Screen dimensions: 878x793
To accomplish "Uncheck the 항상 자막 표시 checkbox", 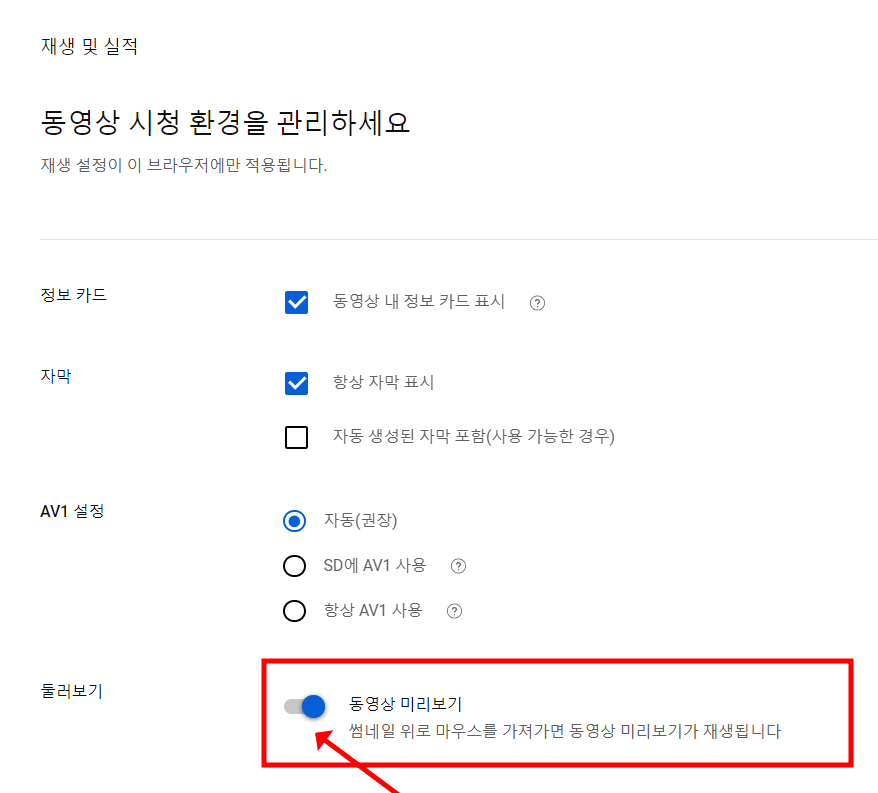I will pos(296,382).
